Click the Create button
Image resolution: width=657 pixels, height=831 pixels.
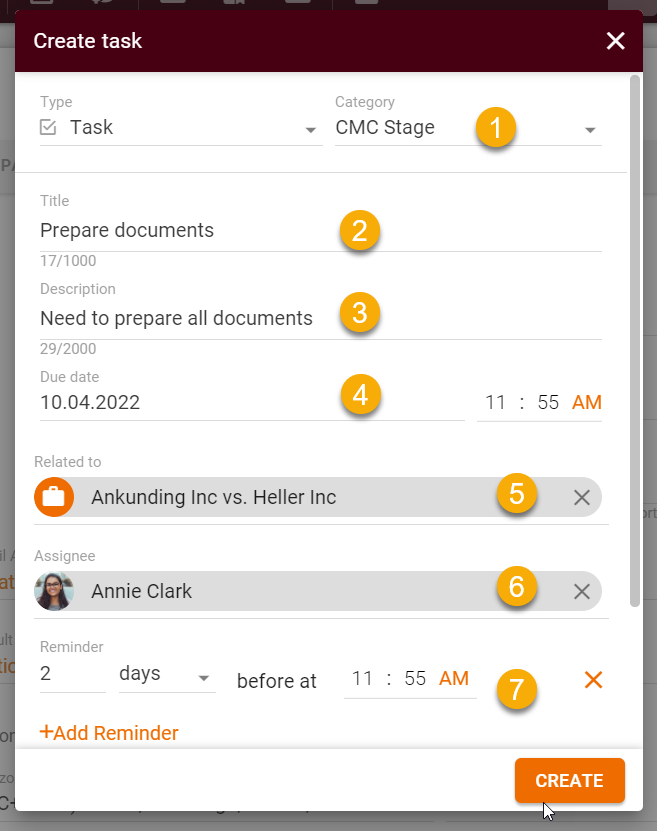tap(570, 781)
